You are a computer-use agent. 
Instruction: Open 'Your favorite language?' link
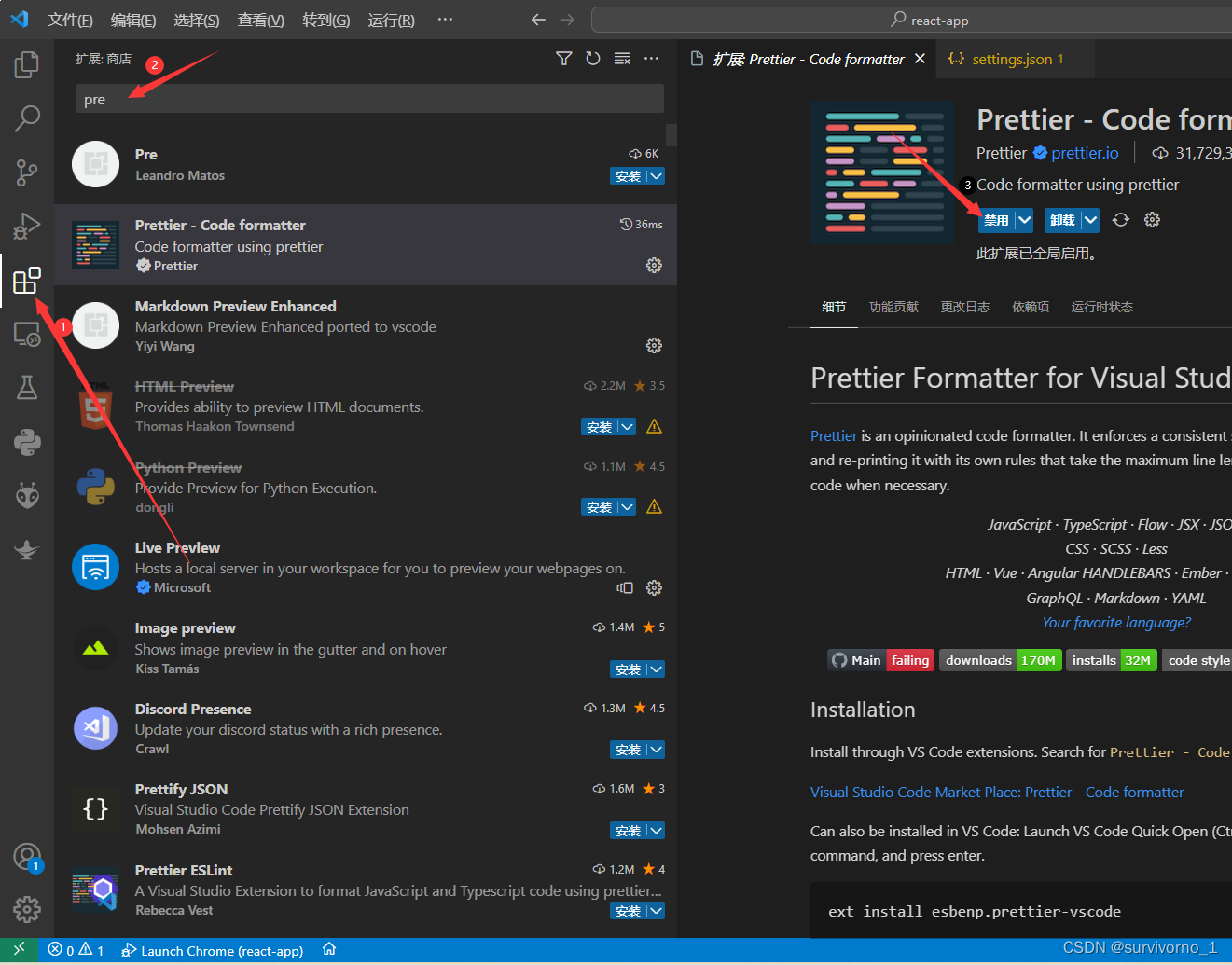pos(1116,622)
